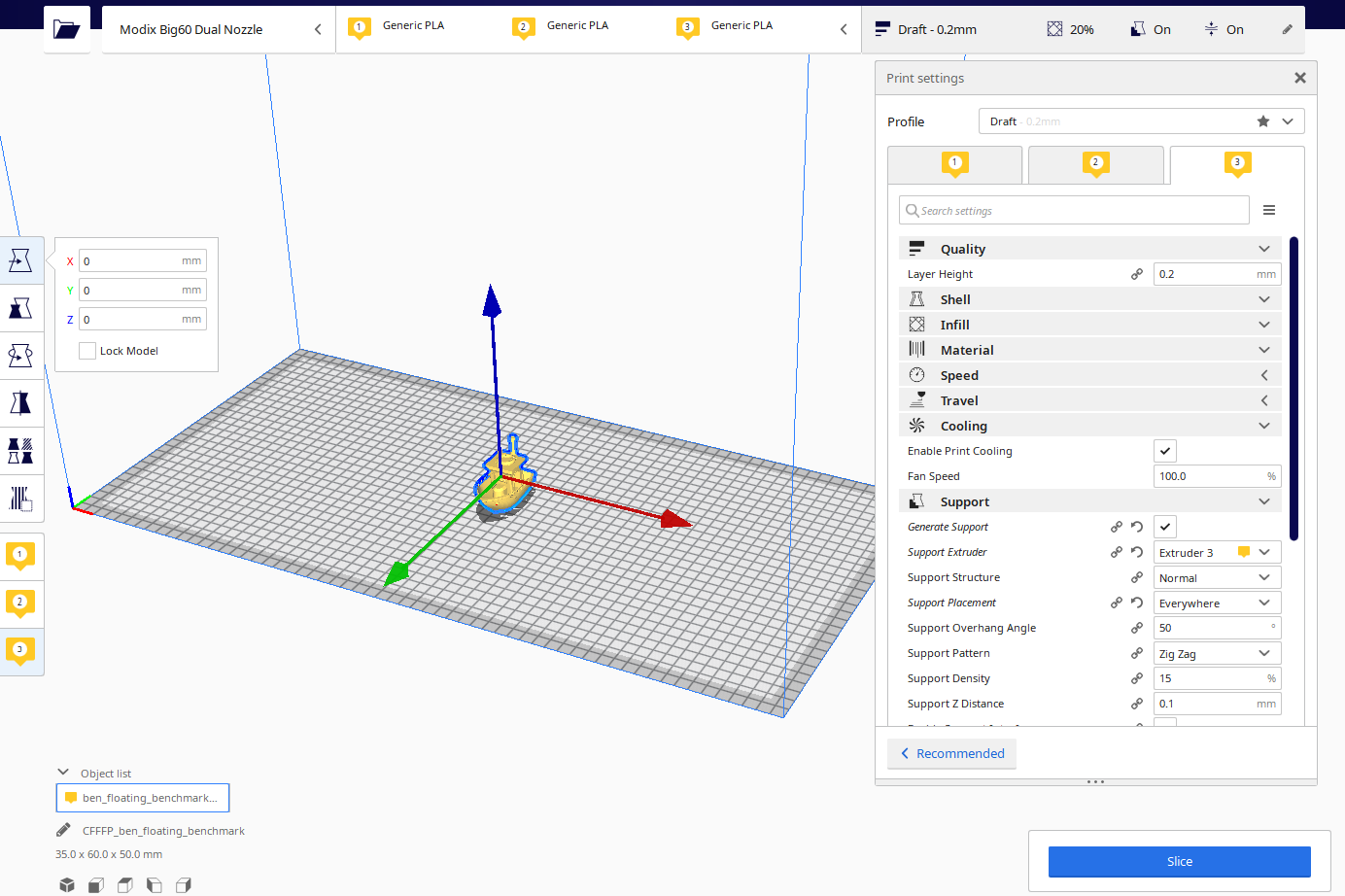
Task: Expand the Travel section
Action: click(x=1090, y=400)
